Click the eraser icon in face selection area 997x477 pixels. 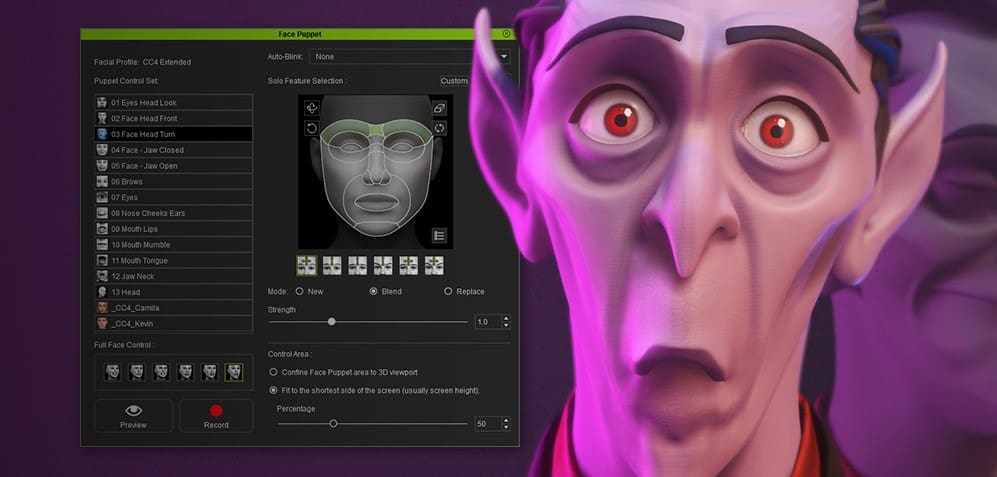point(438,108)
